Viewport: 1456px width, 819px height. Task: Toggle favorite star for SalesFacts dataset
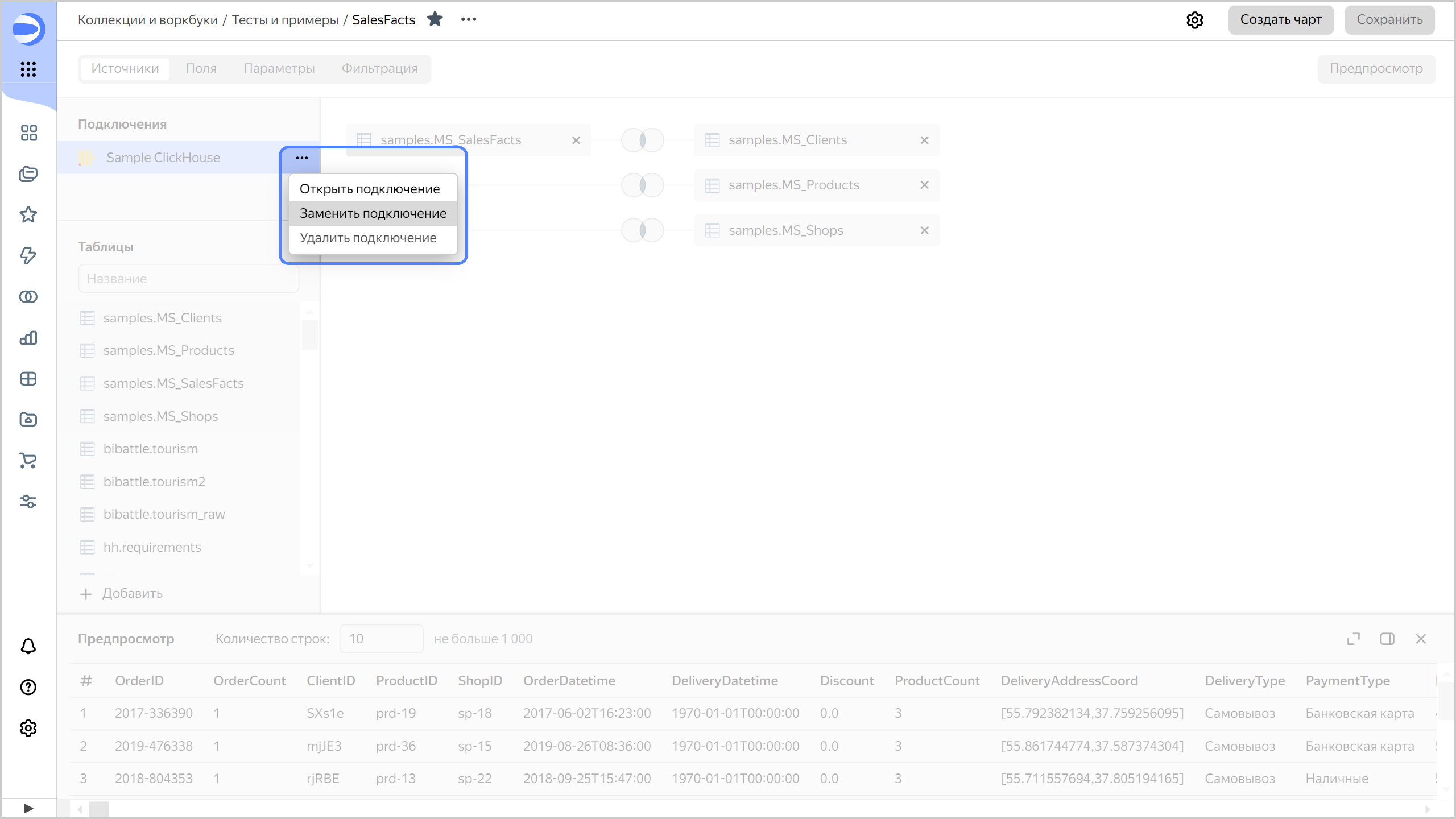436,19
